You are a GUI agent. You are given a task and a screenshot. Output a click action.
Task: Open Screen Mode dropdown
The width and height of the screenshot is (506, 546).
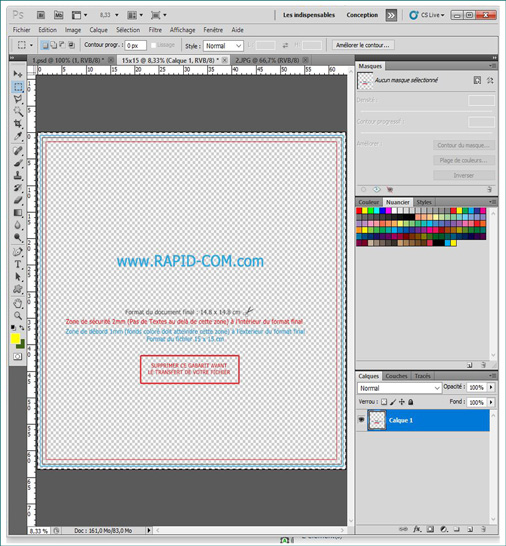click(158, 15)
